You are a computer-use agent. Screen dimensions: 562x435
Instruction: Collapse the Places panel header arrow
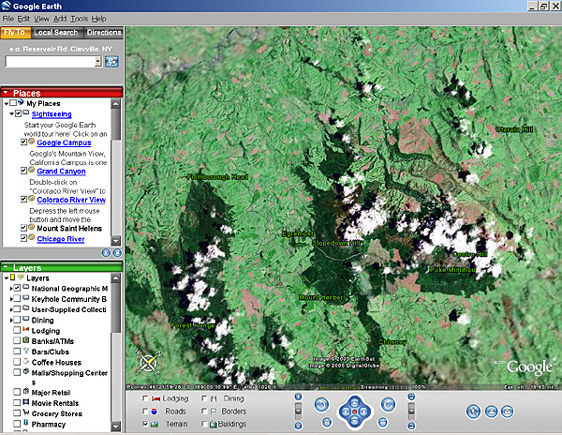coord(5,93)
